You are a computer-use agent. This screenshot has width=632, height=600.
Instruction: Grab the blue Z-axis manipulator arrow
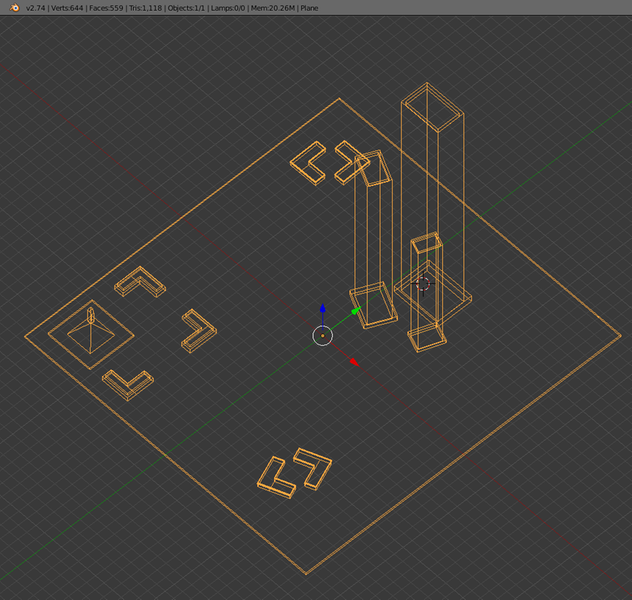coord(322,311)
